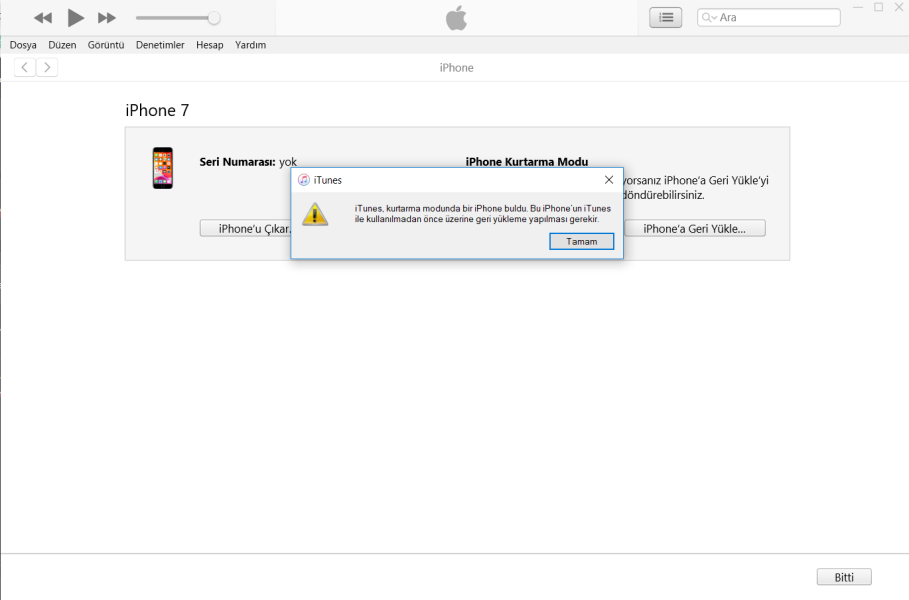Screen dimensions: 909x600
Task: Open the Dosya menu
Action: (x=23, y=45)
